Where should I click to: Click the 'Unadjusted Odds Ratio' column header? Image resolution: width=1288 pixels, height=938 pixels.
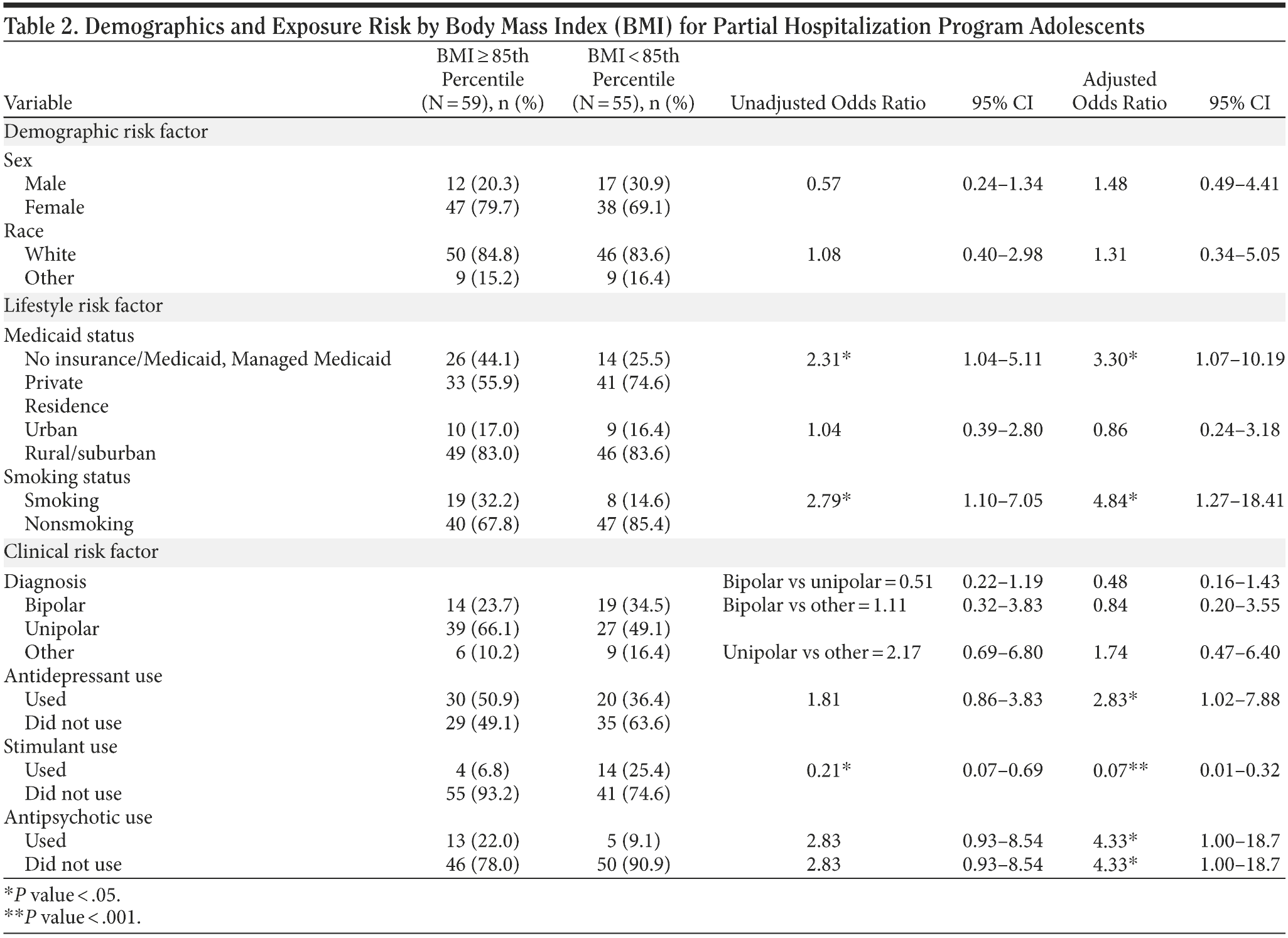point(828,102)
